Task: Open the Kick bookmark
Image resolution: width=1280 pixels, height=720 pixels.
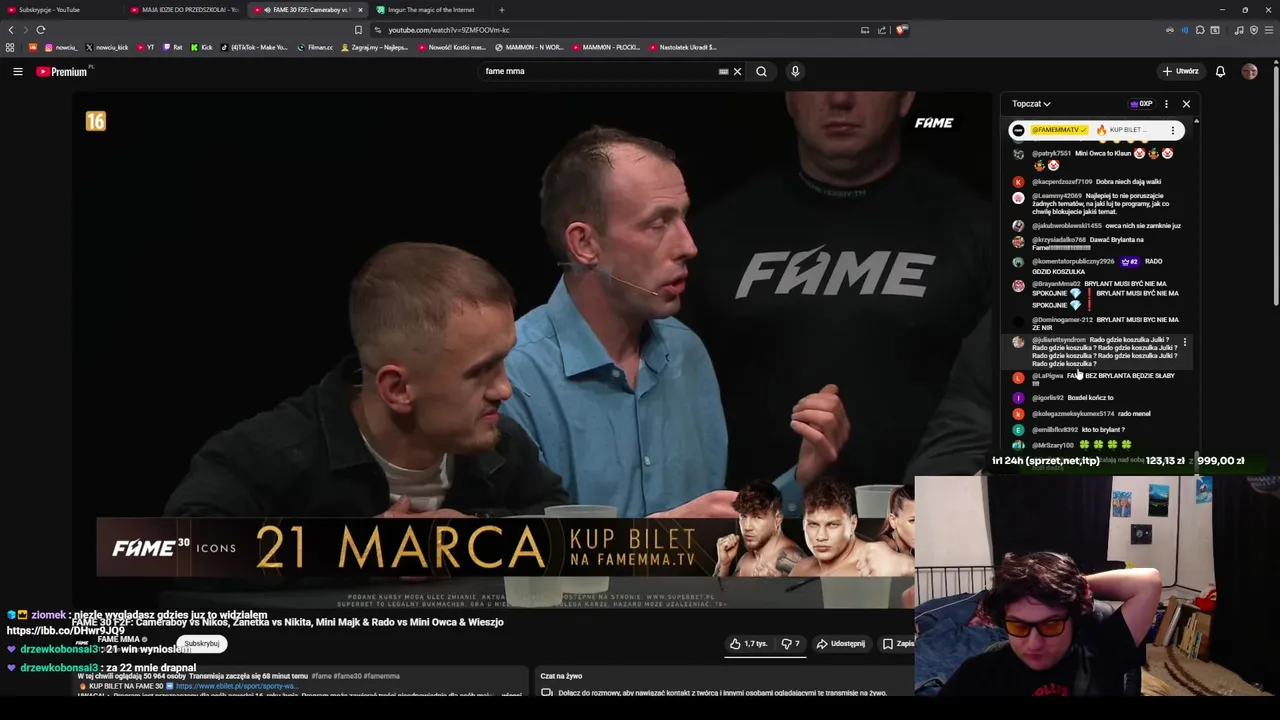Action: tap(201, 47)
